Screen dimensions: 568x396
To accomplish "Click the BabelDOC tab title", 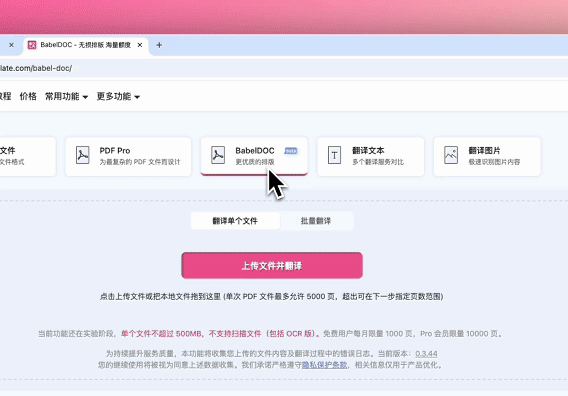I will [85, 45].
